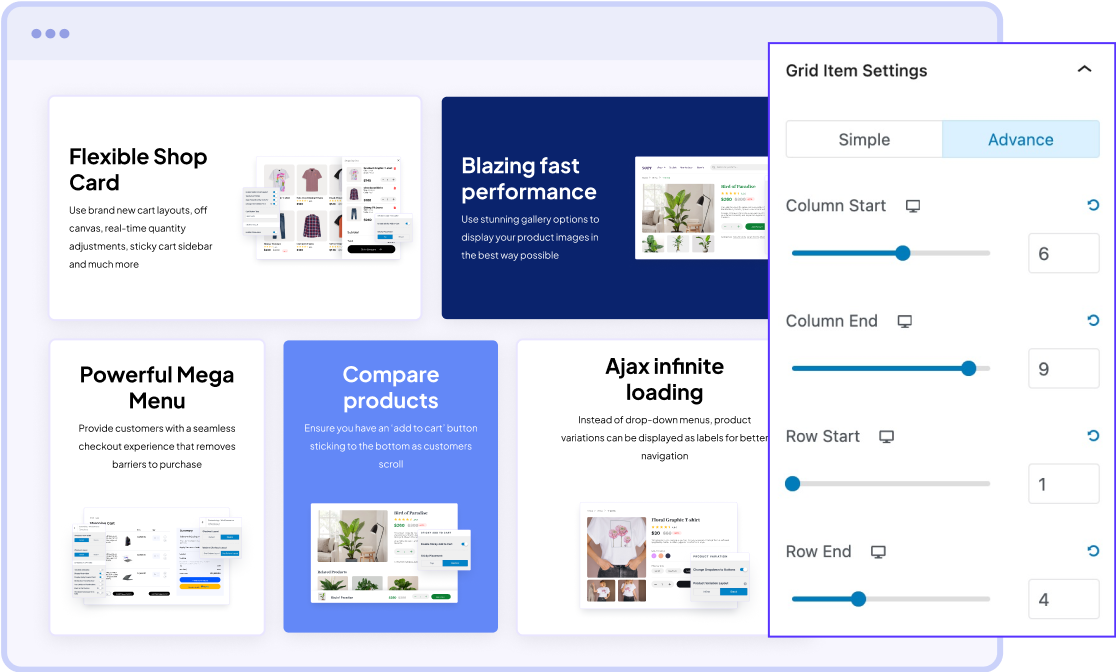This screenshot has width=1116, height=672.
Task: Click the Powerful Mega Menu preview image
Action: click(x=157, y=556)
